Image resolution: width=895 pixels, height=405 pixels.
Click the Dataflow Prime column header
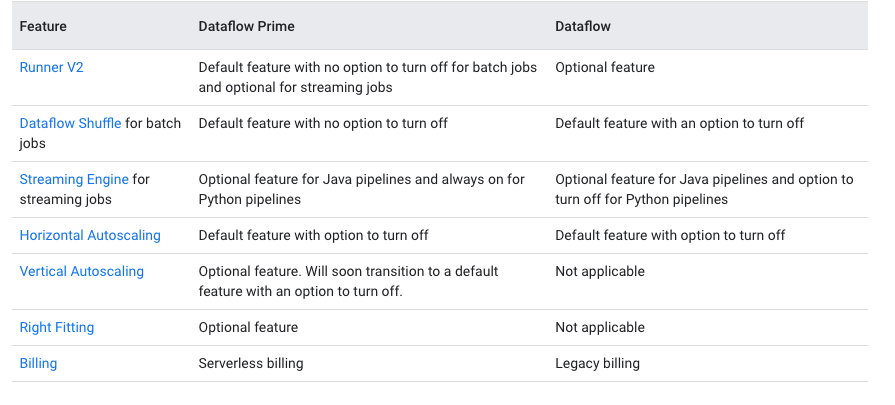pos(246,26)
